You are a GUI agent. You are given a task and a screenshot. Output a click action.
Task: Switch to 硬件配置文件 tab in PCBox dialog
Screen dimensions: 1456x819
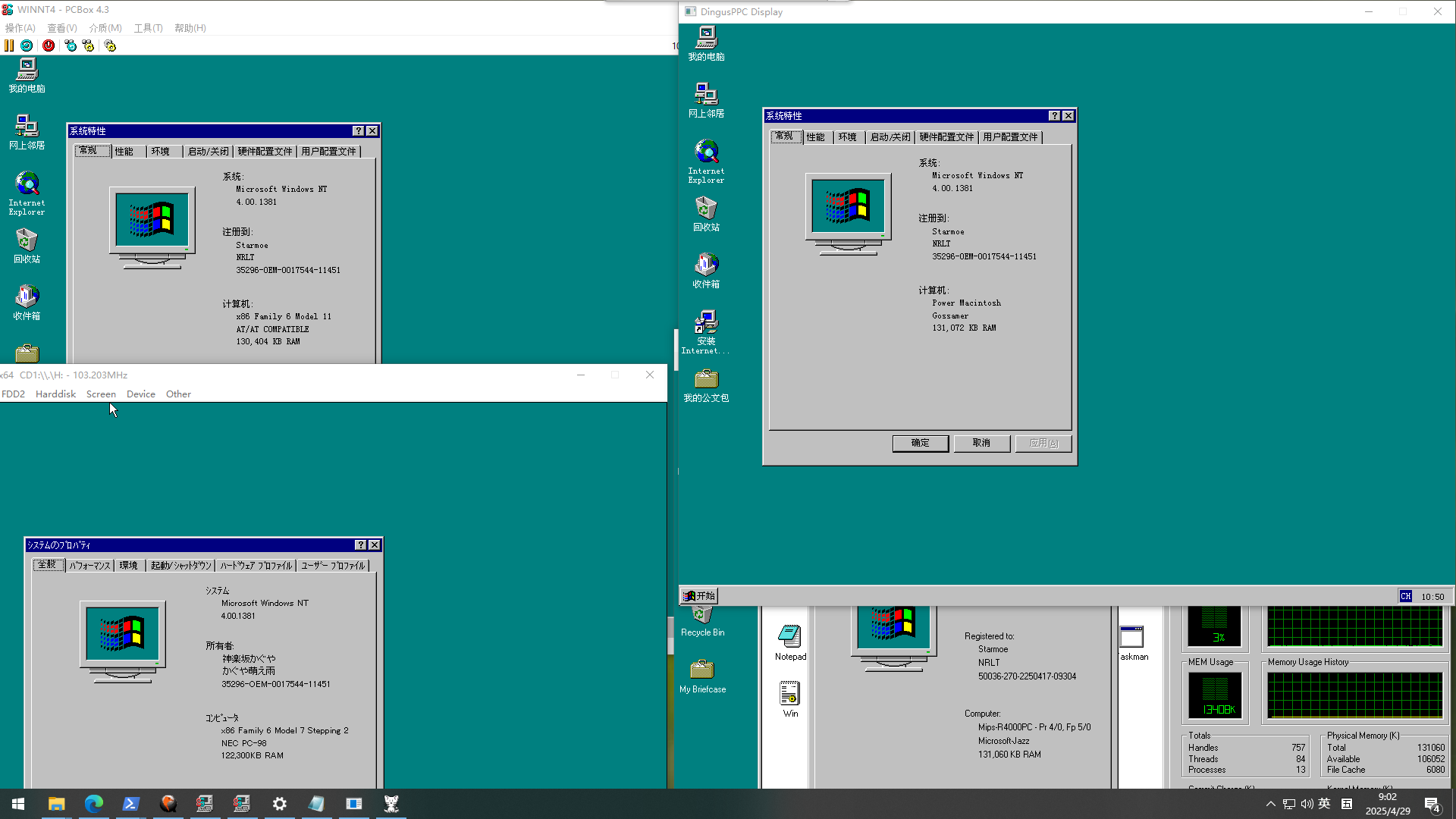[x=265, y=152]
